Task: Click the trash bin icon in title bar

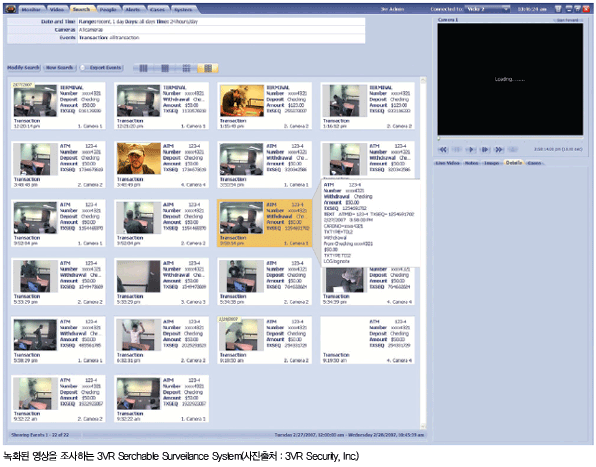Action: point(558,9)
